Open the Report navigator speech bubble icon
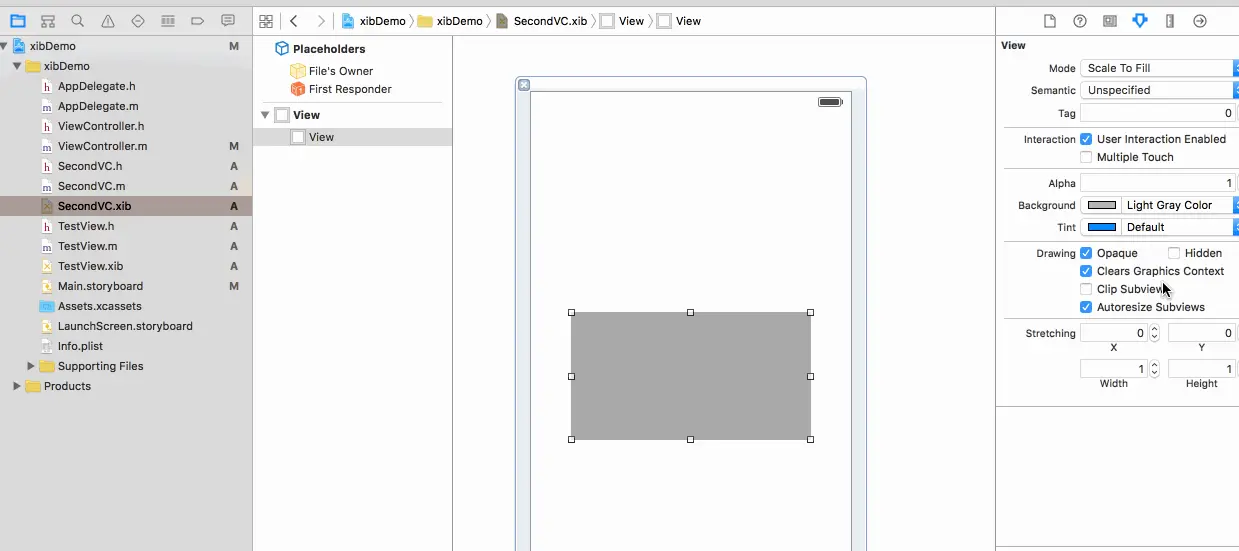 click(x=228, y=21)
